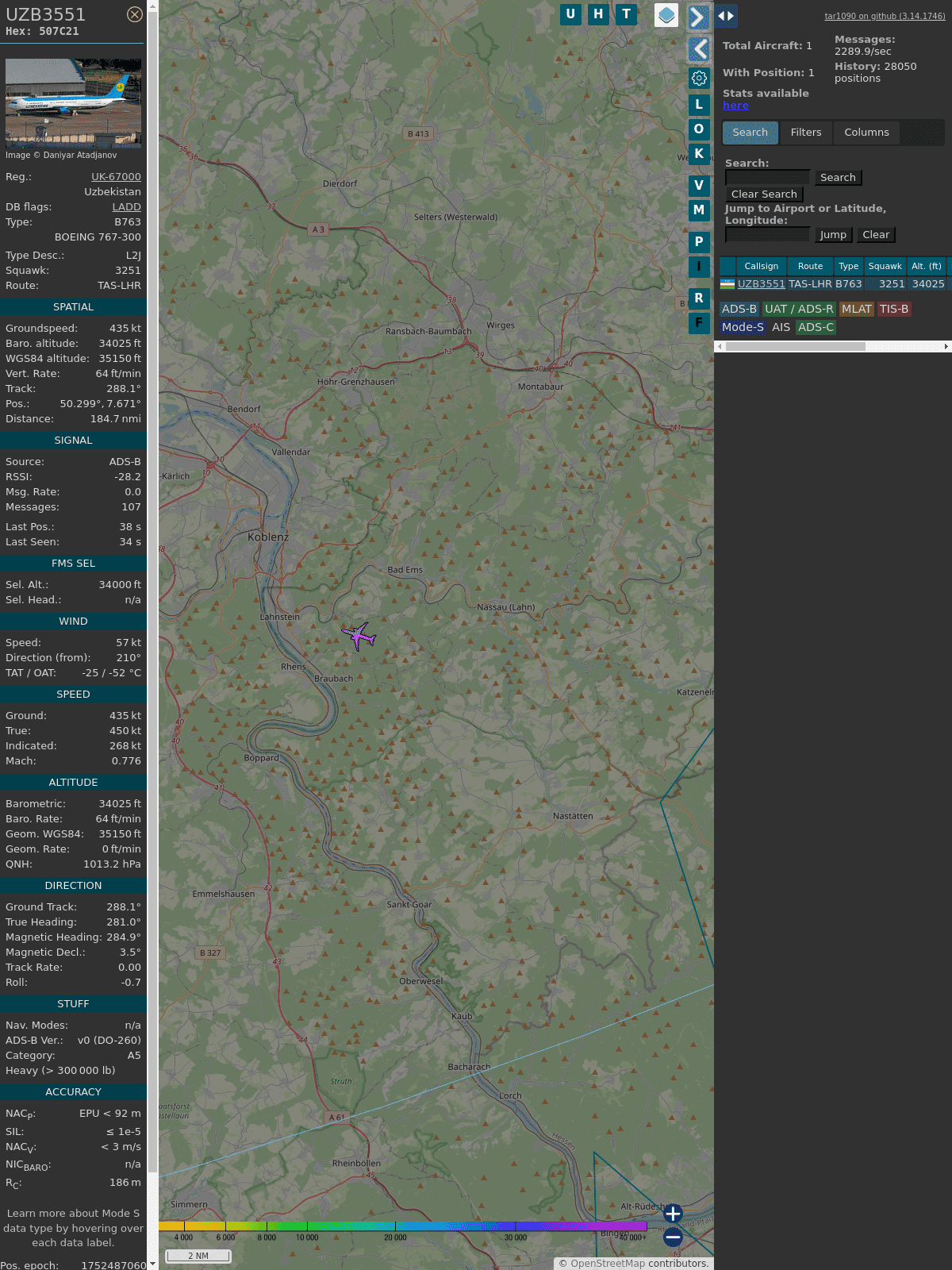Open the Columns tab
Viewport: 952px width, 1270px height.
click(x=866, y=133)
